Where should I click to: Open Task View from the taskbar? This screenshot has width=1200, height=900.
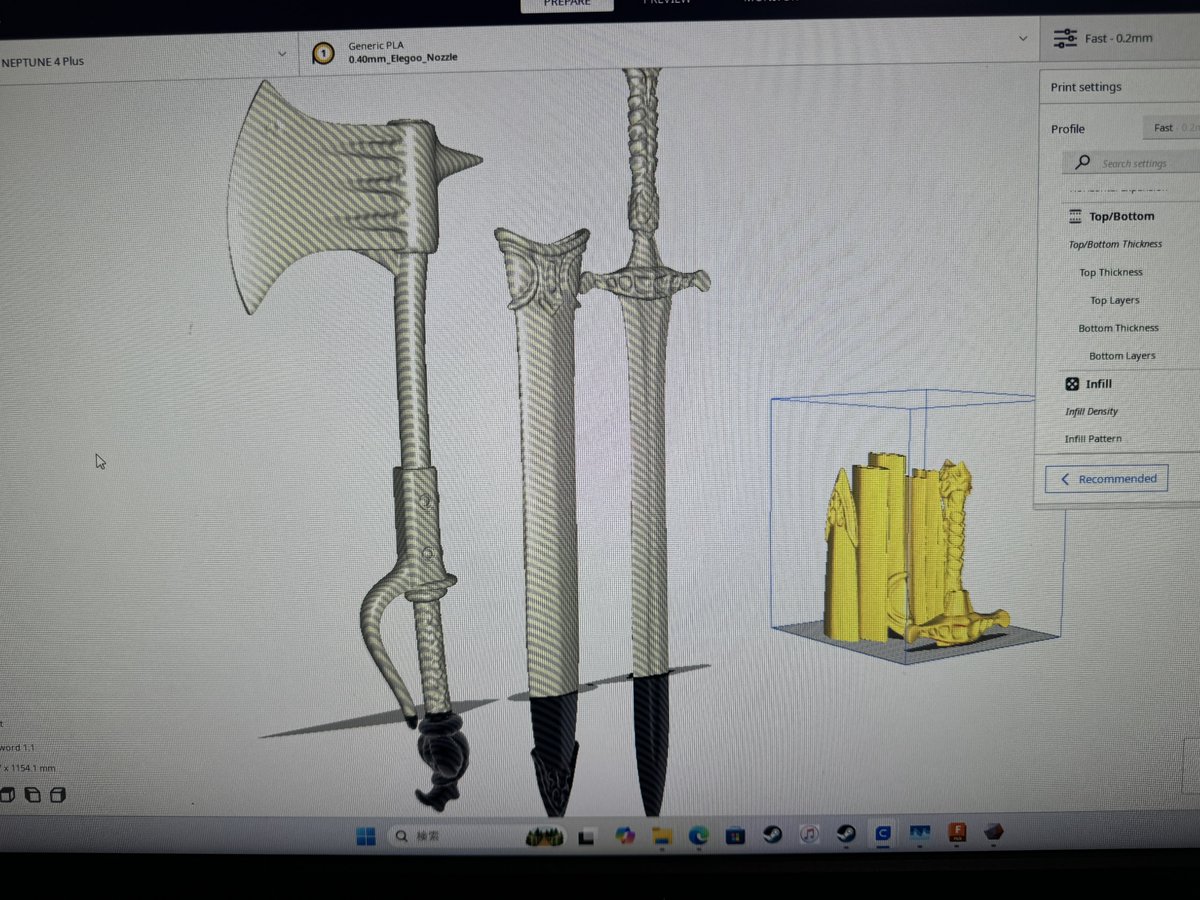tap(588, 835)
